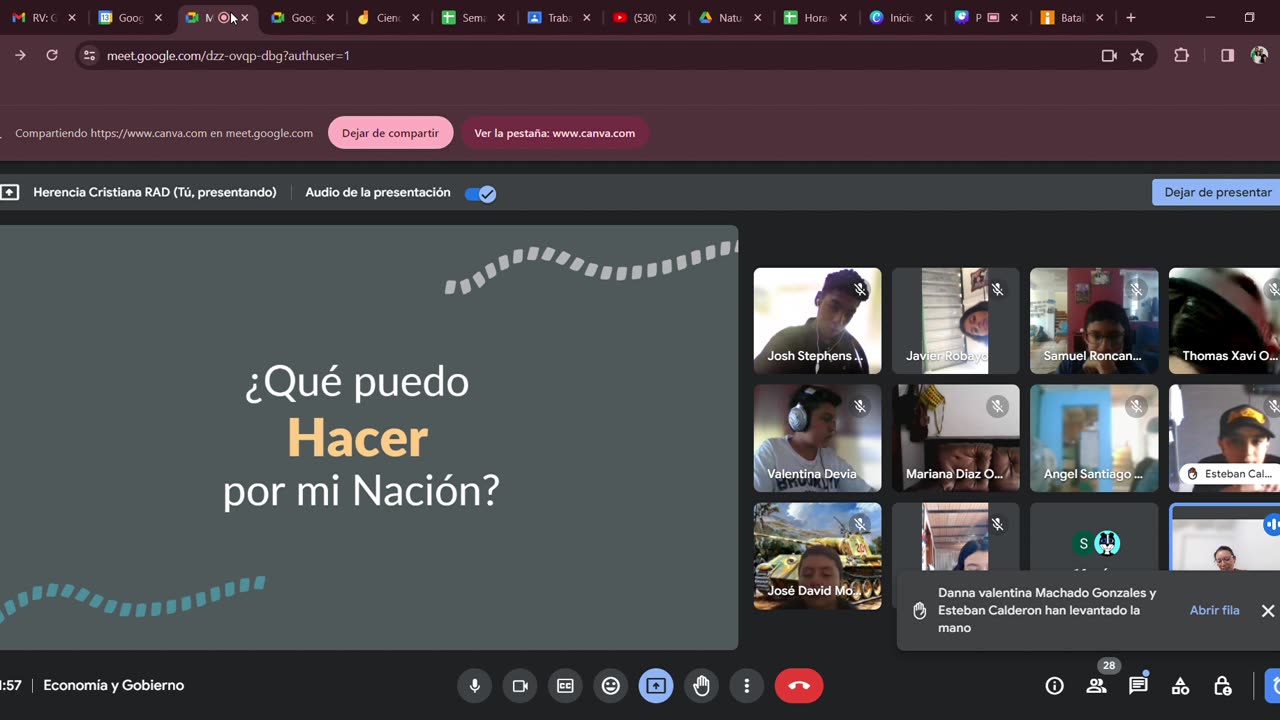Toggle the microphone in Meet controls

[475, 686]
